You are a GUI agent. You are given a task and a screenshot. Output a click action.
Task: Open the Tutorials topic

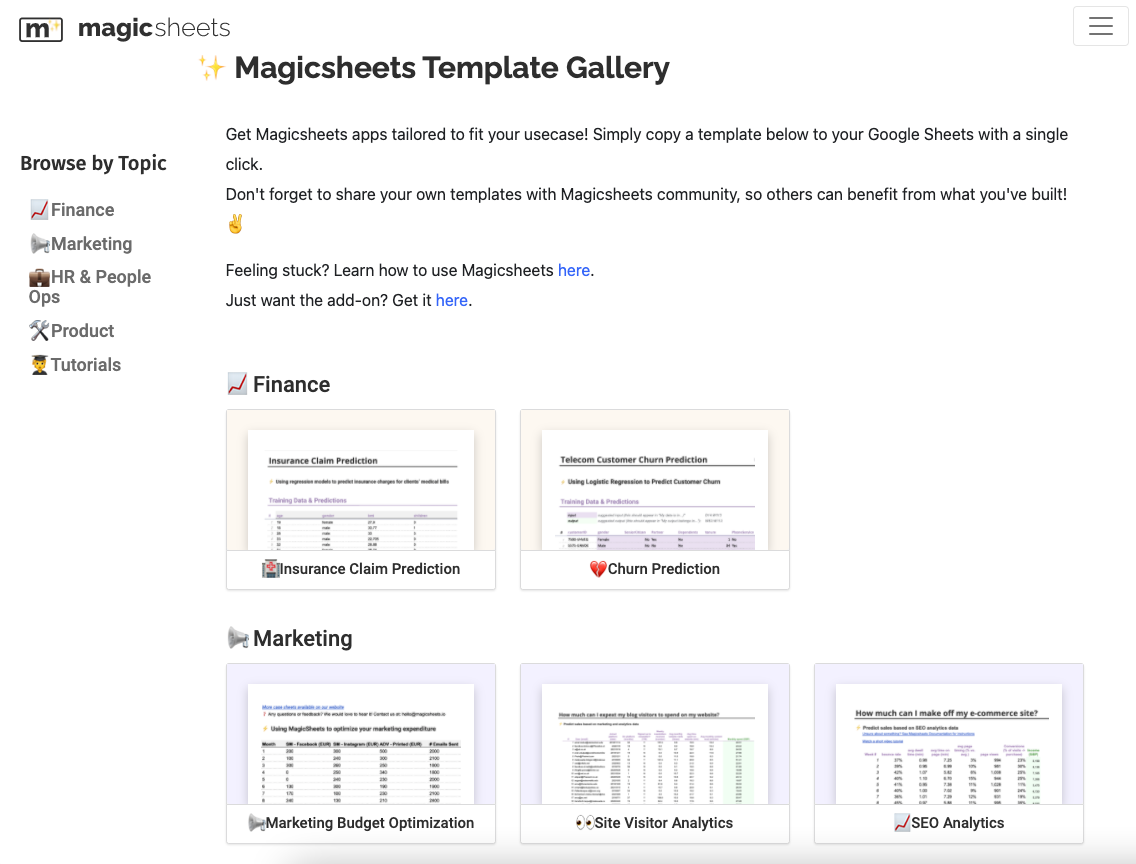86,365
